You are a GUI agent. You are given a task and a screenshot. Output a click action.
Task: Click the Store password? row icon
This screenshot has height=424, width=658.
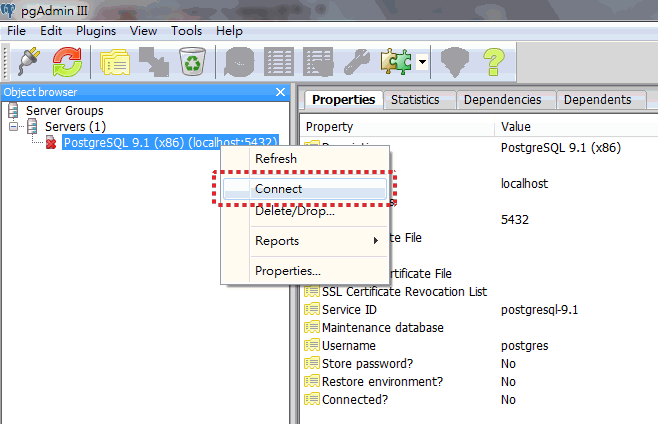point(312,363)
